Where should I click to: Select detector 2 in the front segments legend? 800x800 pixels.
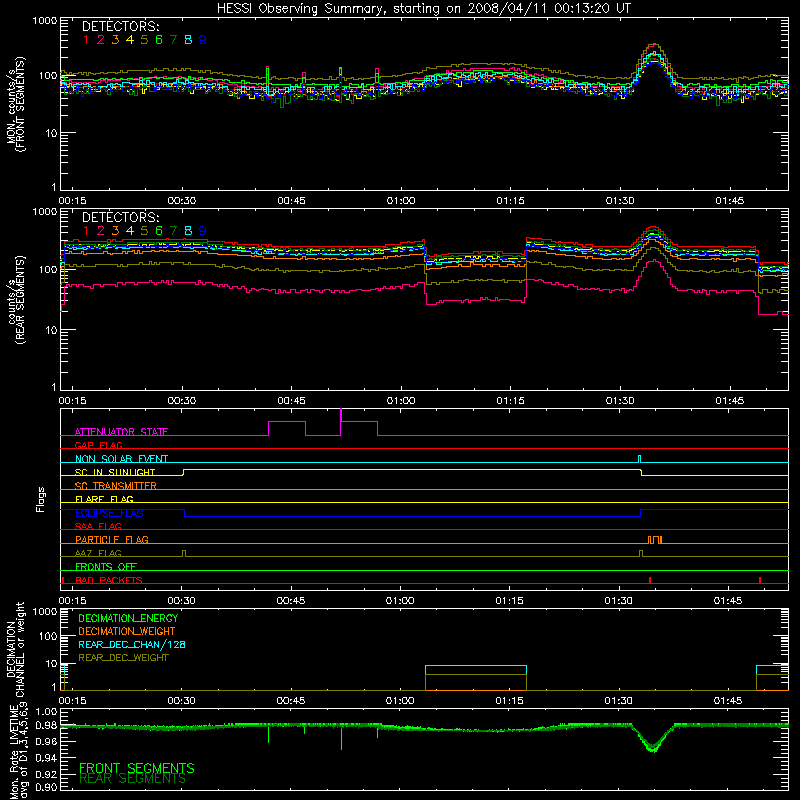pyautogui.click(x=101, y=40)
